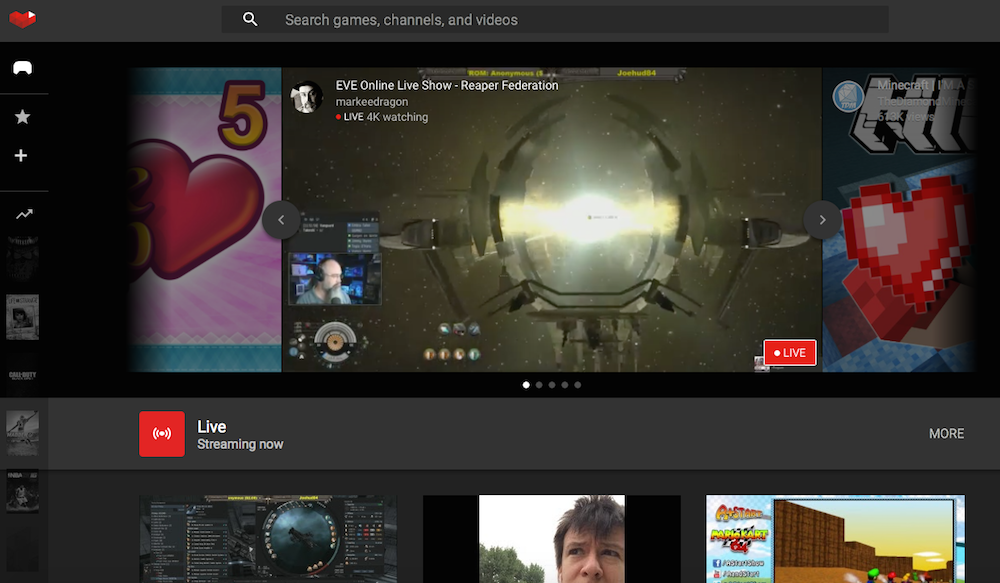Select the second carousel page dot
The height and width of the screenshot is (583, 1000).
539,385
